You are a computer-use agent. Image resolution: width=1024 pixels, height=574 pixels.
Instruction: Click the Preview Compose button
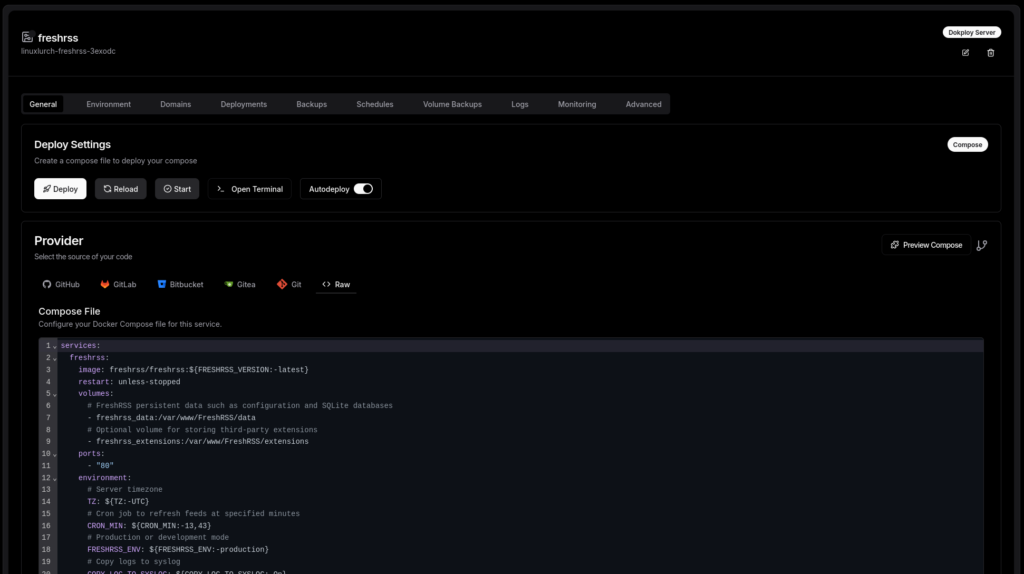click(926, 245)
